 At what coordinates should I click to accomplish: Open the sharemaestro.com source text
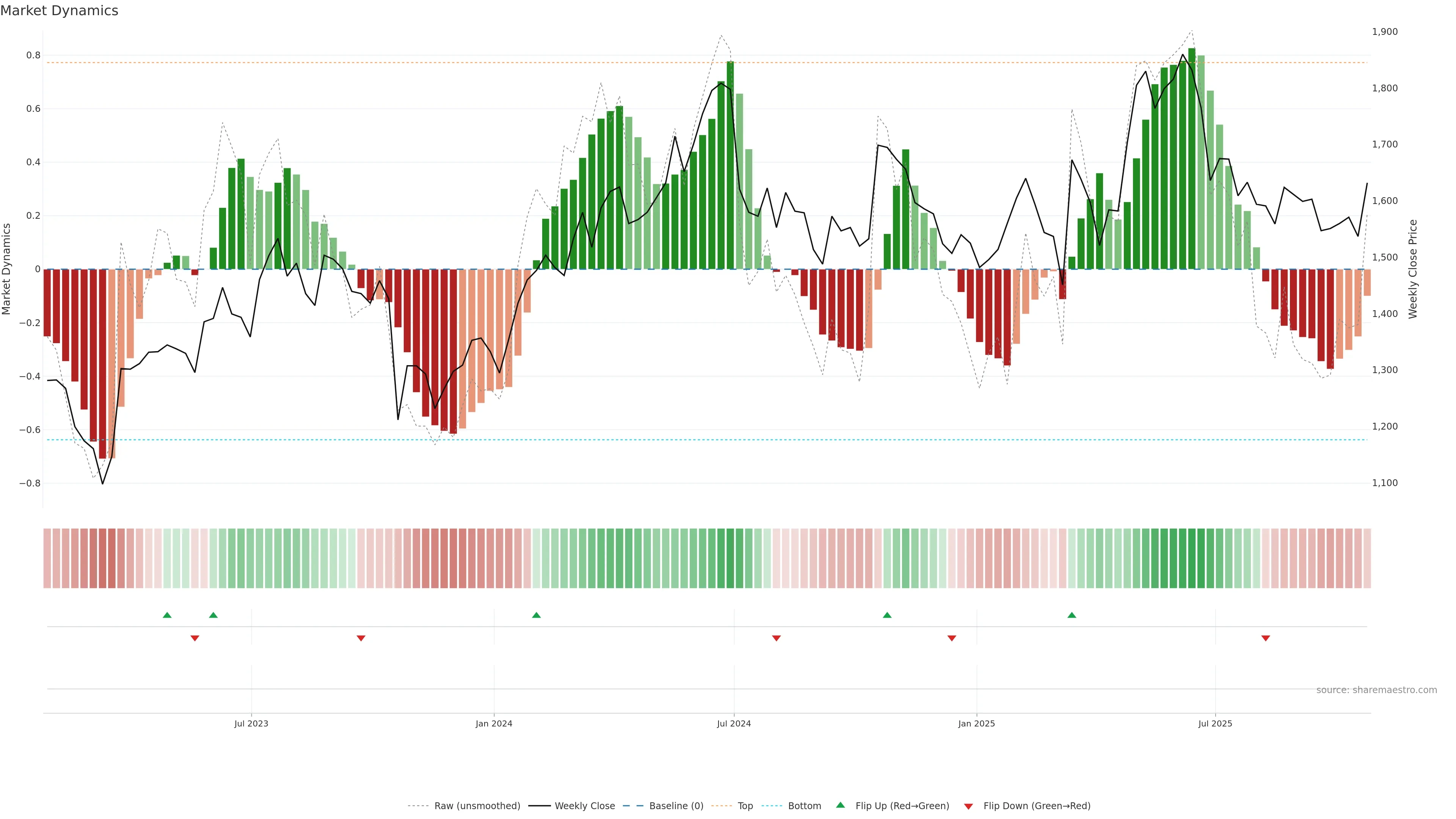pyautogui.click(x=1376, y=690)
